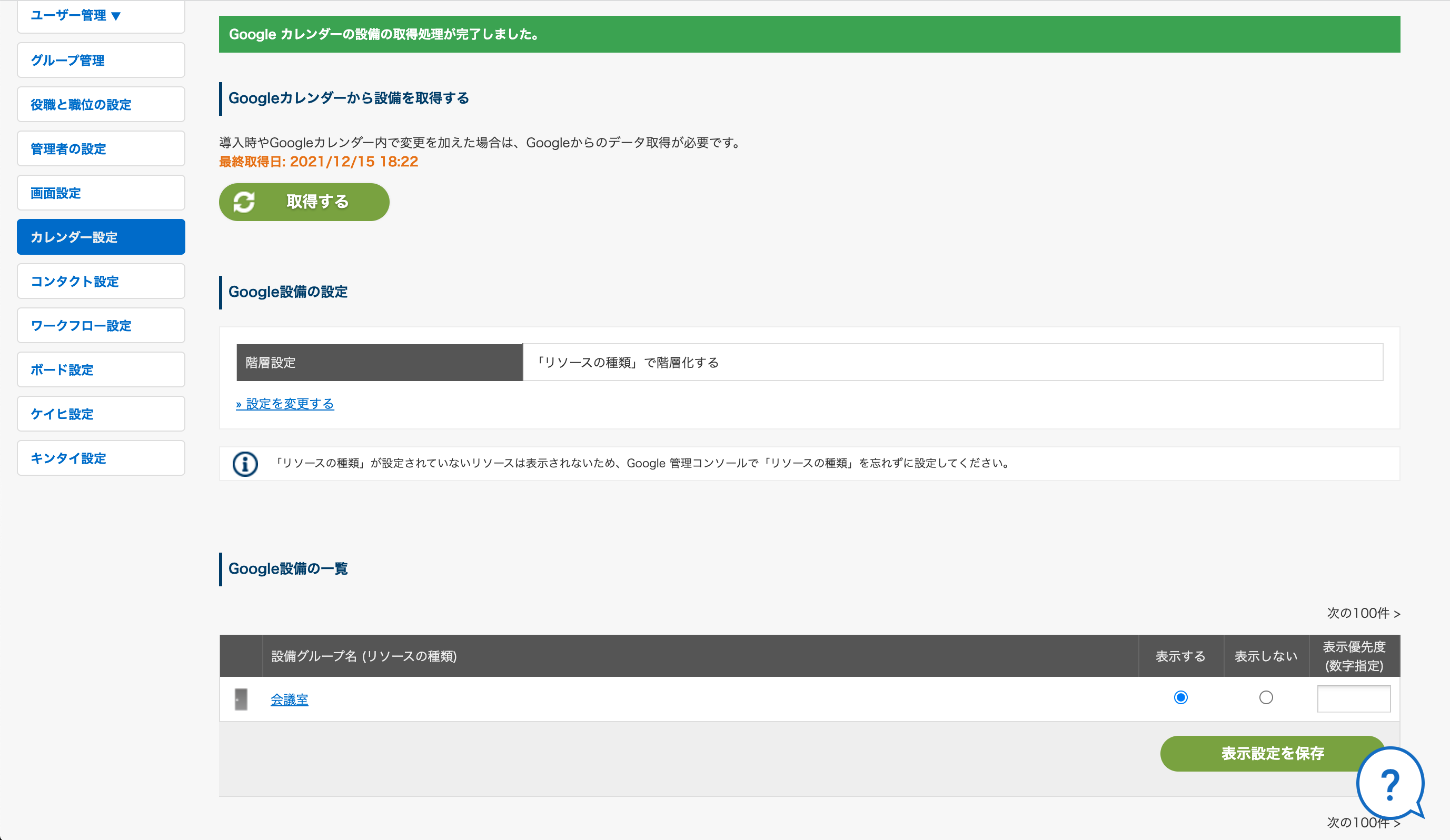
Task: Click the refresh icon on 取得する button
Action: click(244, 202)
